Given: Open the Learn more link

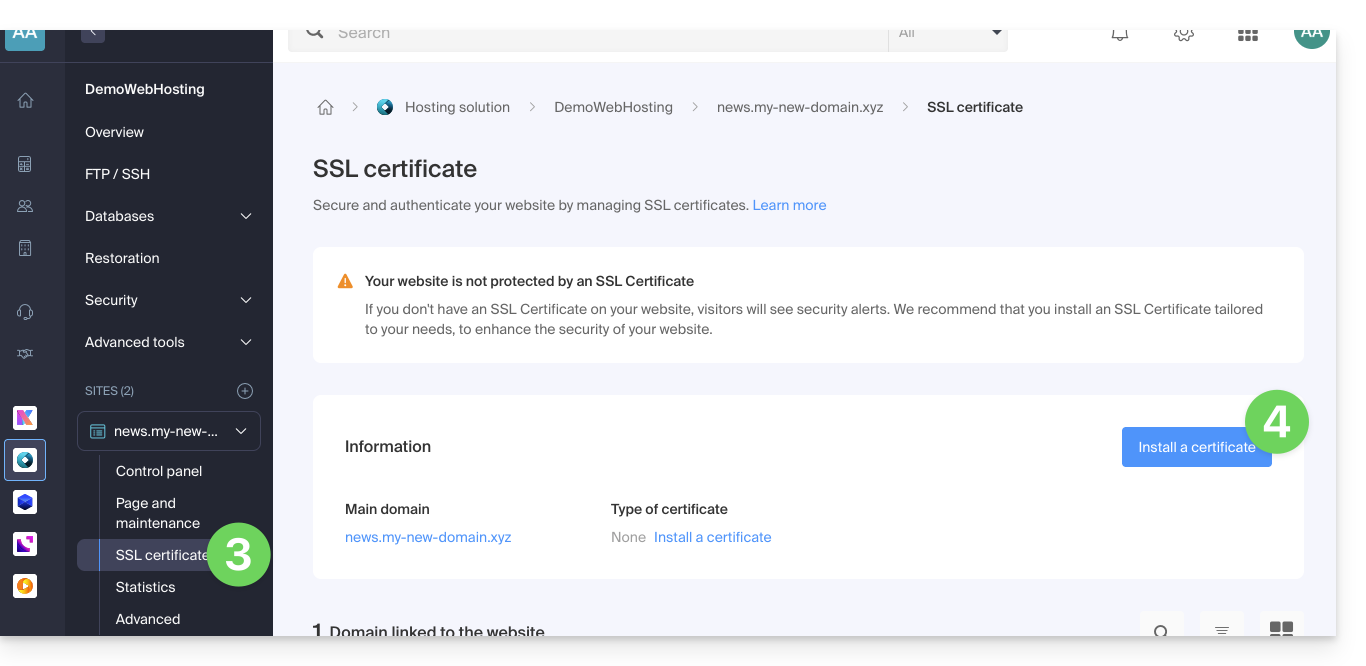Looking at the screenshot, I should (x=789, y=205).
